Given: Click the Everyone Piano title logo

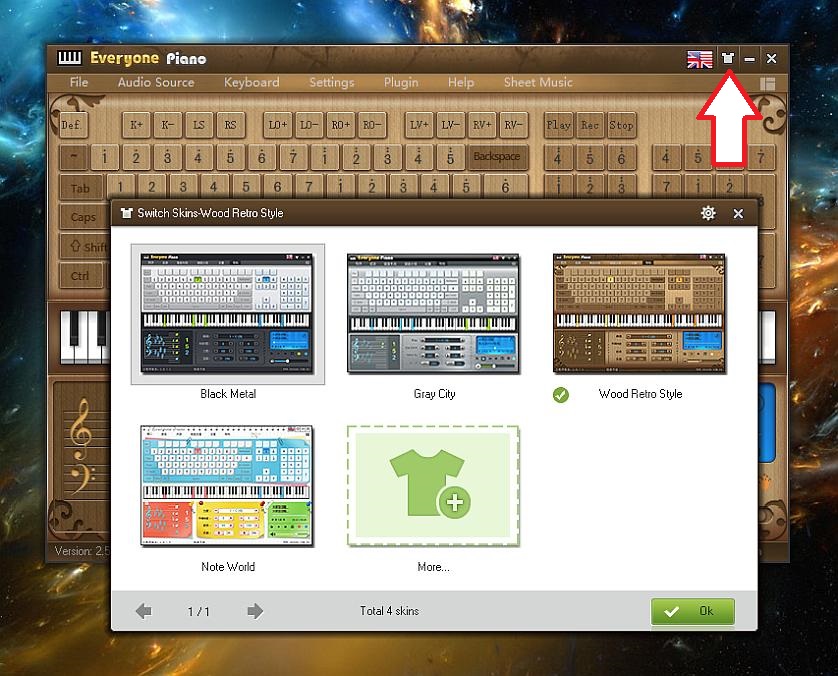Looking at the screenshot, I should click(131, 58).
